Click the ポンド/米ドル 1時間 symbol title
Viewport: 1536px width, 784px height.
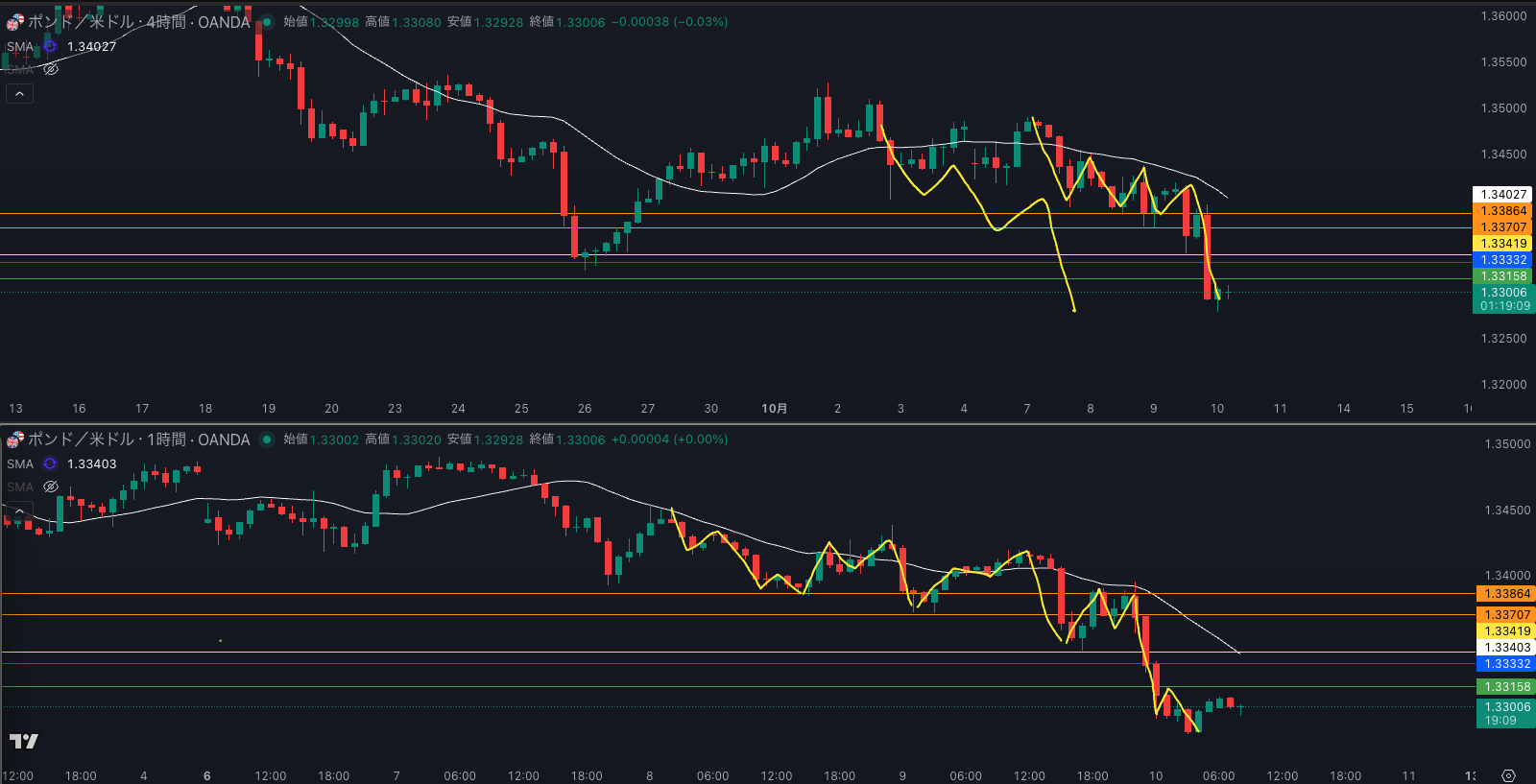point(138,440)
